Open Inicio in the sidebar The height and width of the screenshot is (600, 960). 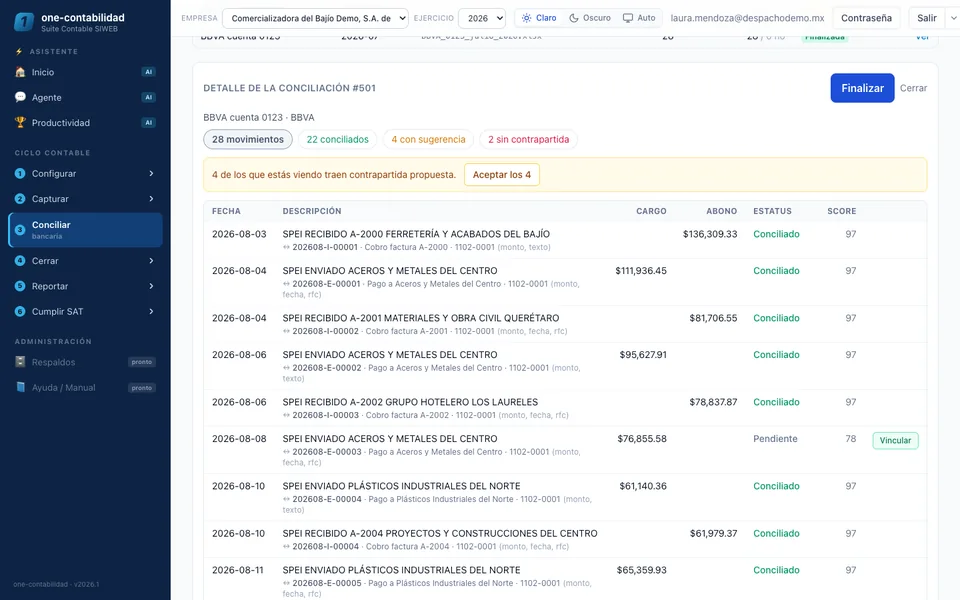pos(85,72)
